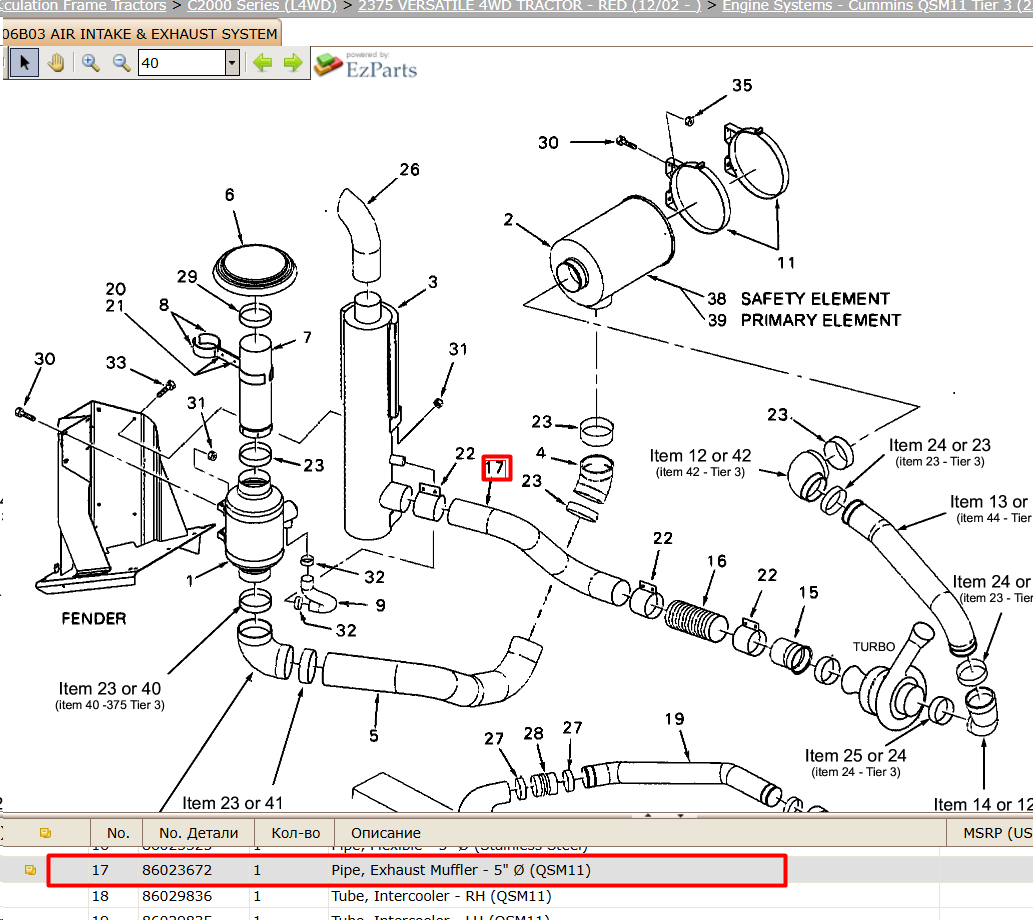1033x920 pixels.
Task: Click callout 5 under the intake pipe
Action: [374, 736]
